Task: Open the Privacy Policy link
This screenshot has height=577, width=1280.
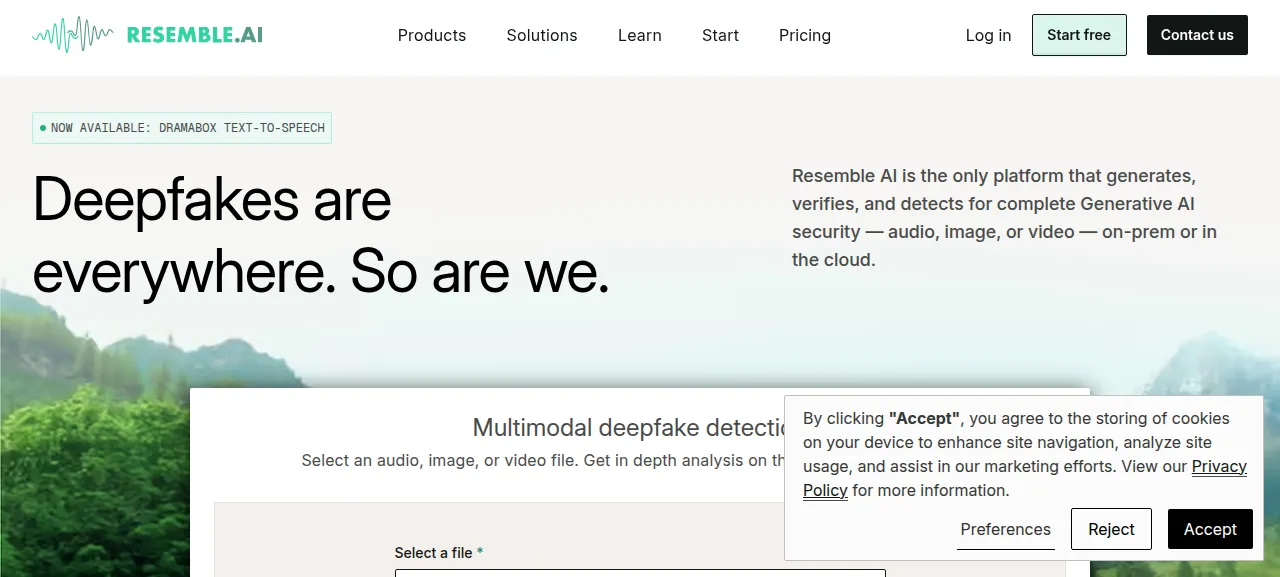Action: tap(1025, 478)
